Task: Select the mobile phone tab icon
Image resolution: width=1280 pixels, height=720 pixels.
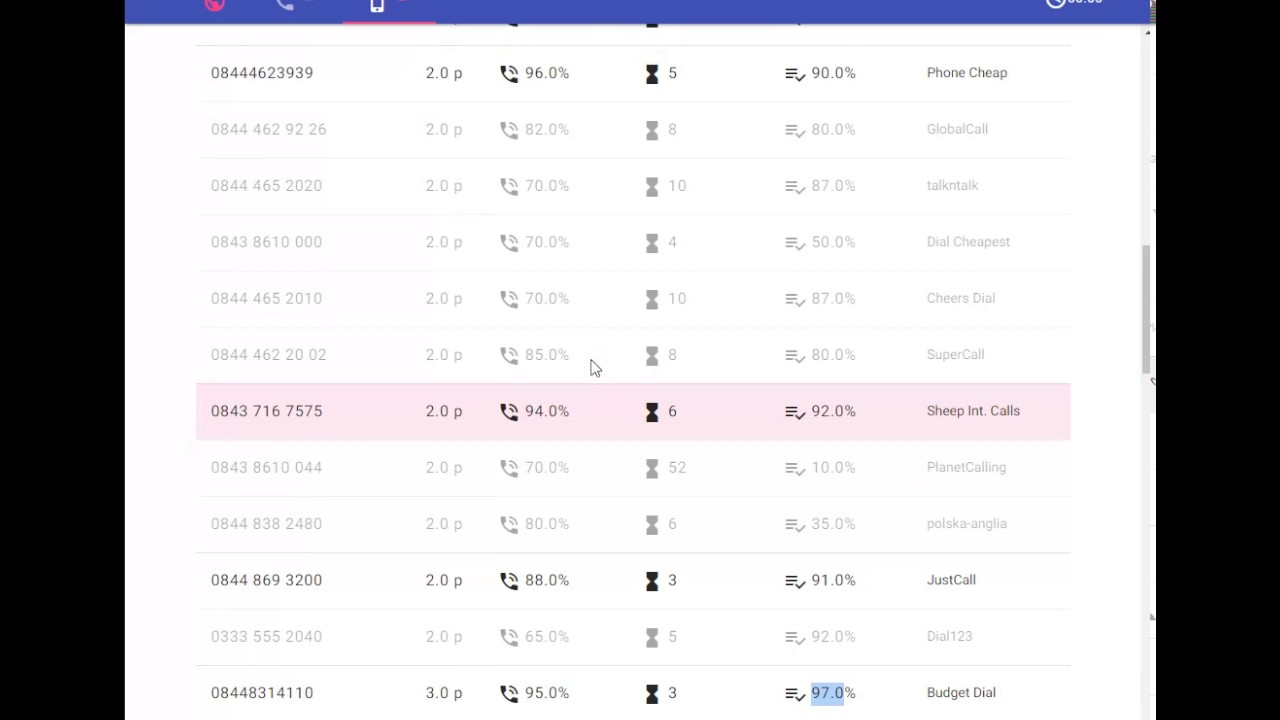Action: (377, 6)
